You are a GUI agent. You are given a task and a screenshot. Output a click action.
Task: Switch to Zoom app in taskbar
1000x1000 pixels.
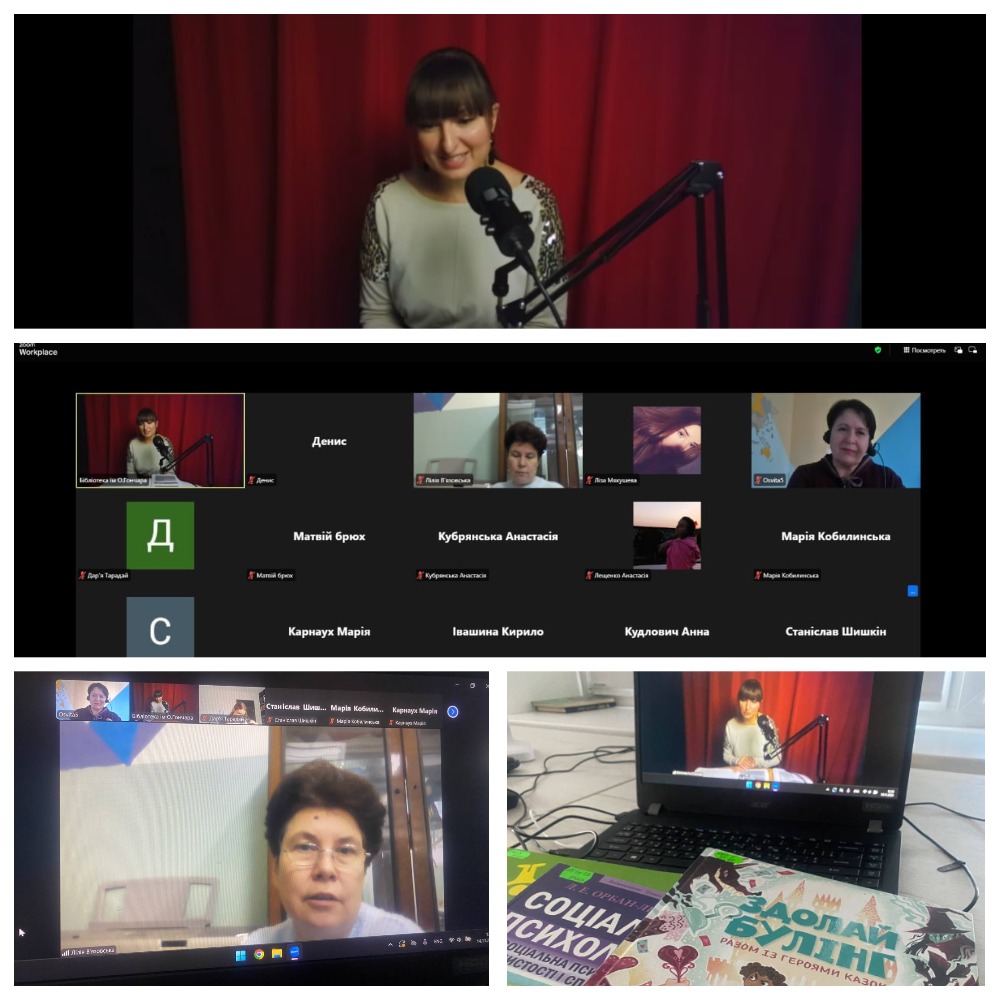295,954
